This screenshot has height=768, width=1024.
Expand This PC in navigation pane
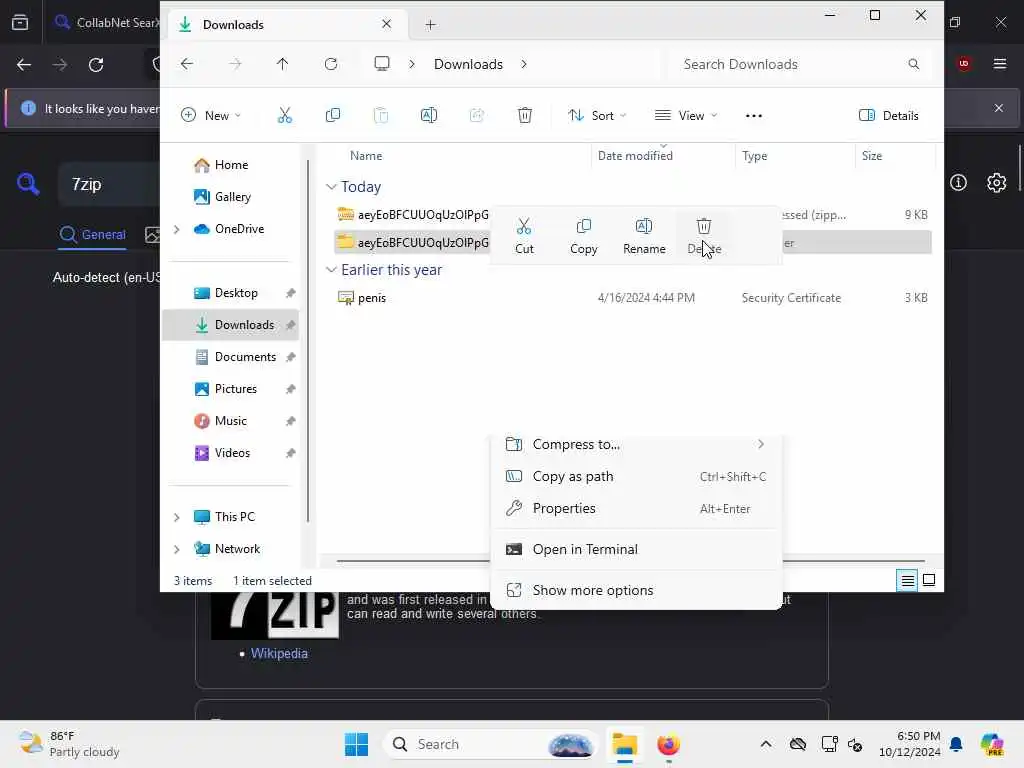tap(176, 517)
